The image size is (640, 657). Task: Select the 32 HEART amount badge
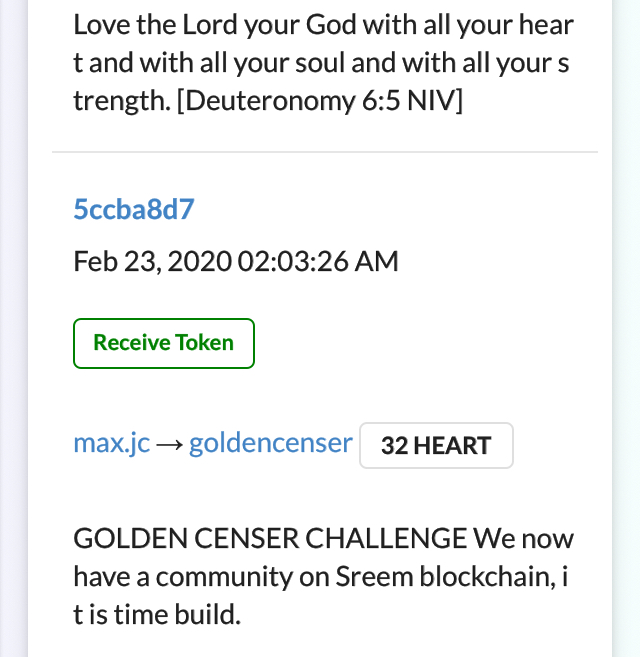coord(436,445)
